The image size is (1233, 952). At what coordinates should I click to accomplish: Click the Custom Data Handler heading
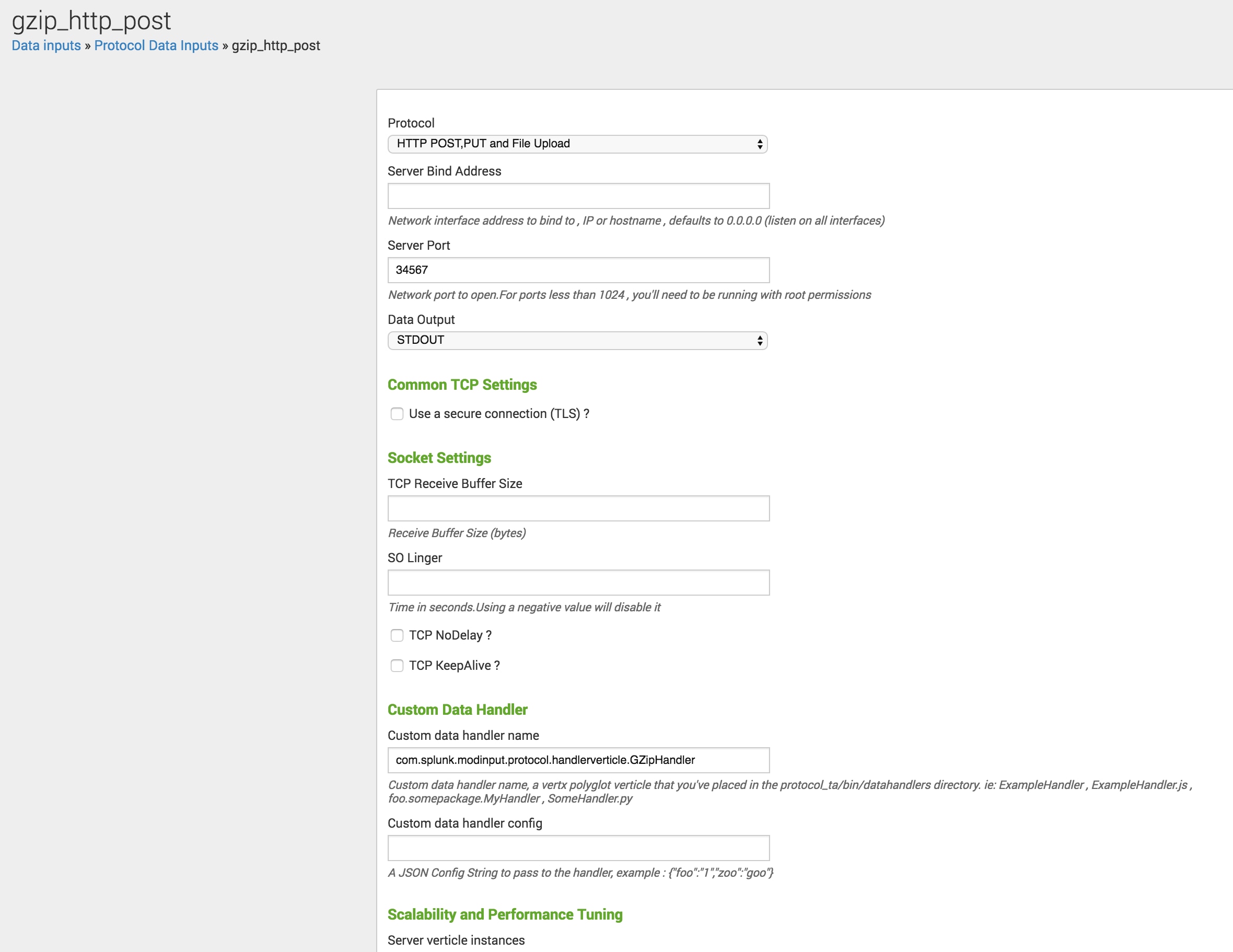457,710
